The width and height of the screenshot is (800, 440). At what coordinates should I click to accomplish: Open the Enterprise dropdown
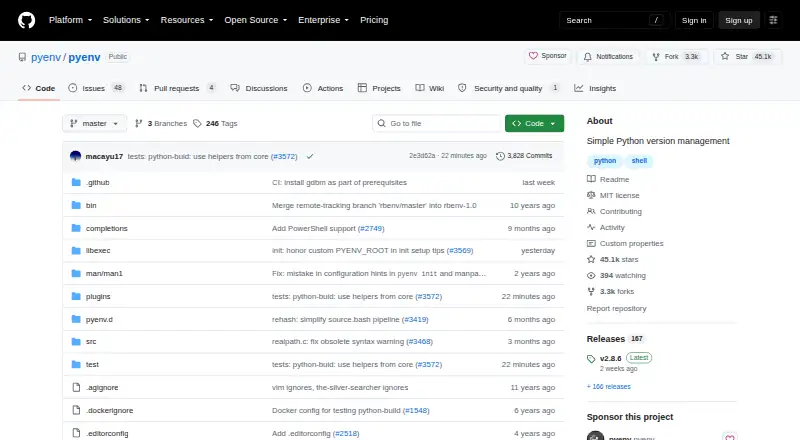[x=323, y=20]
